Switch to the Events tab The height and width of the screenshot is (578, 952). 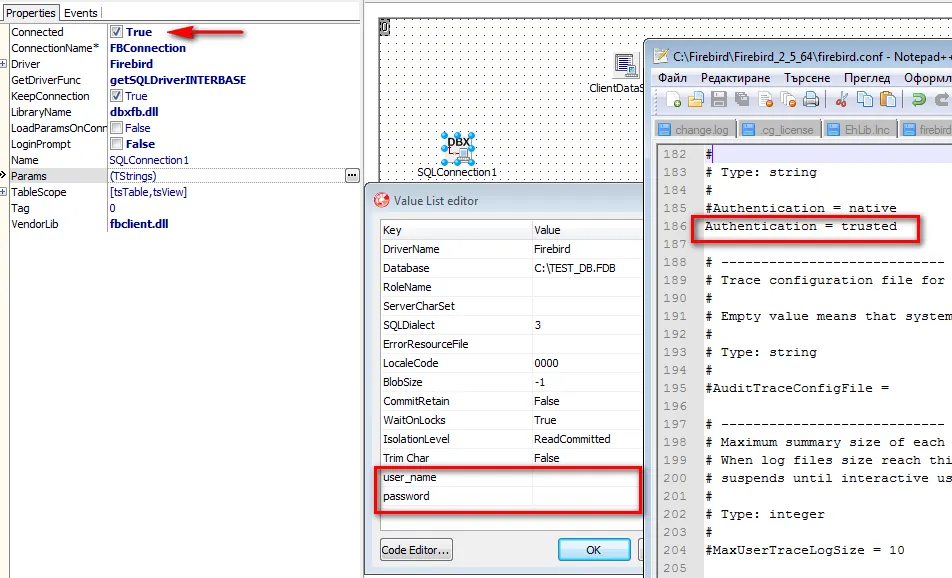[81, 13]
